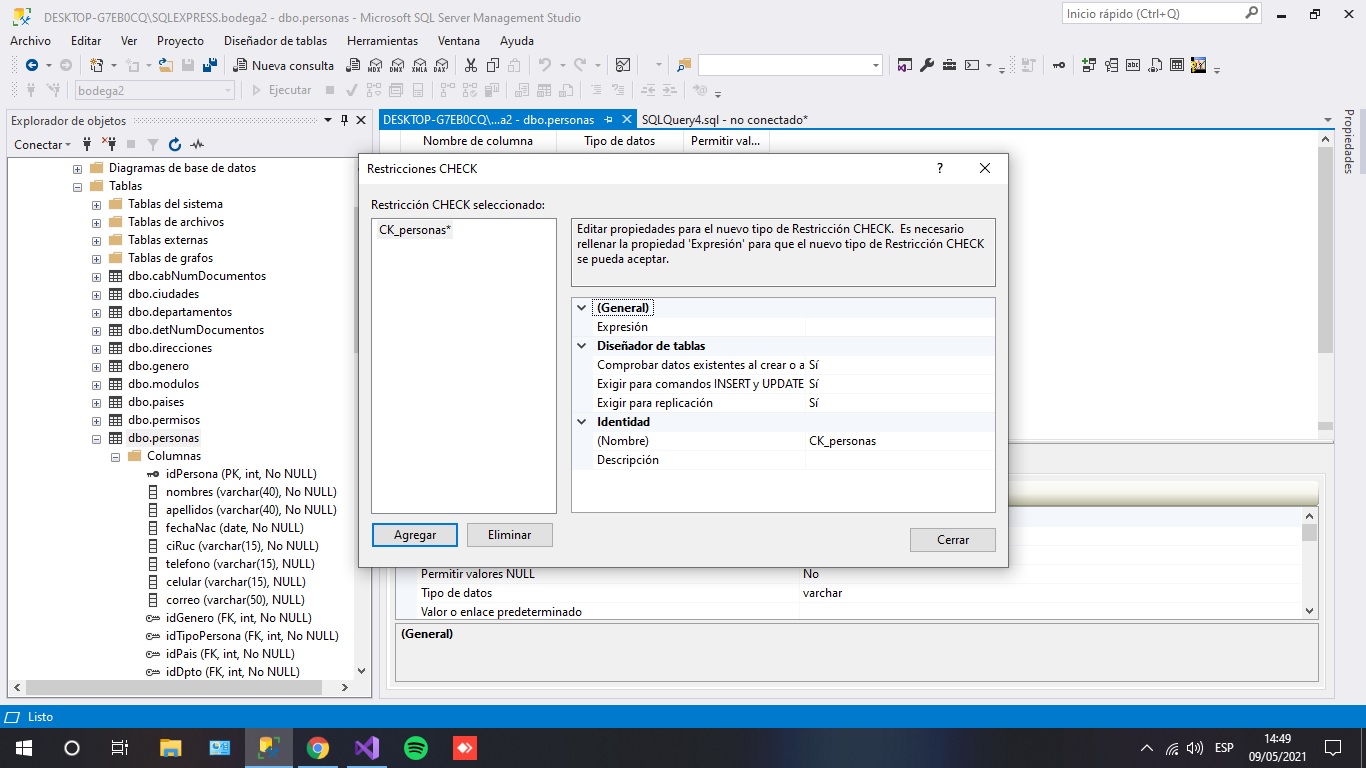Open the relationships icon in table designer toolbar
1366x768 pixels.
(x=1089, y=65)
